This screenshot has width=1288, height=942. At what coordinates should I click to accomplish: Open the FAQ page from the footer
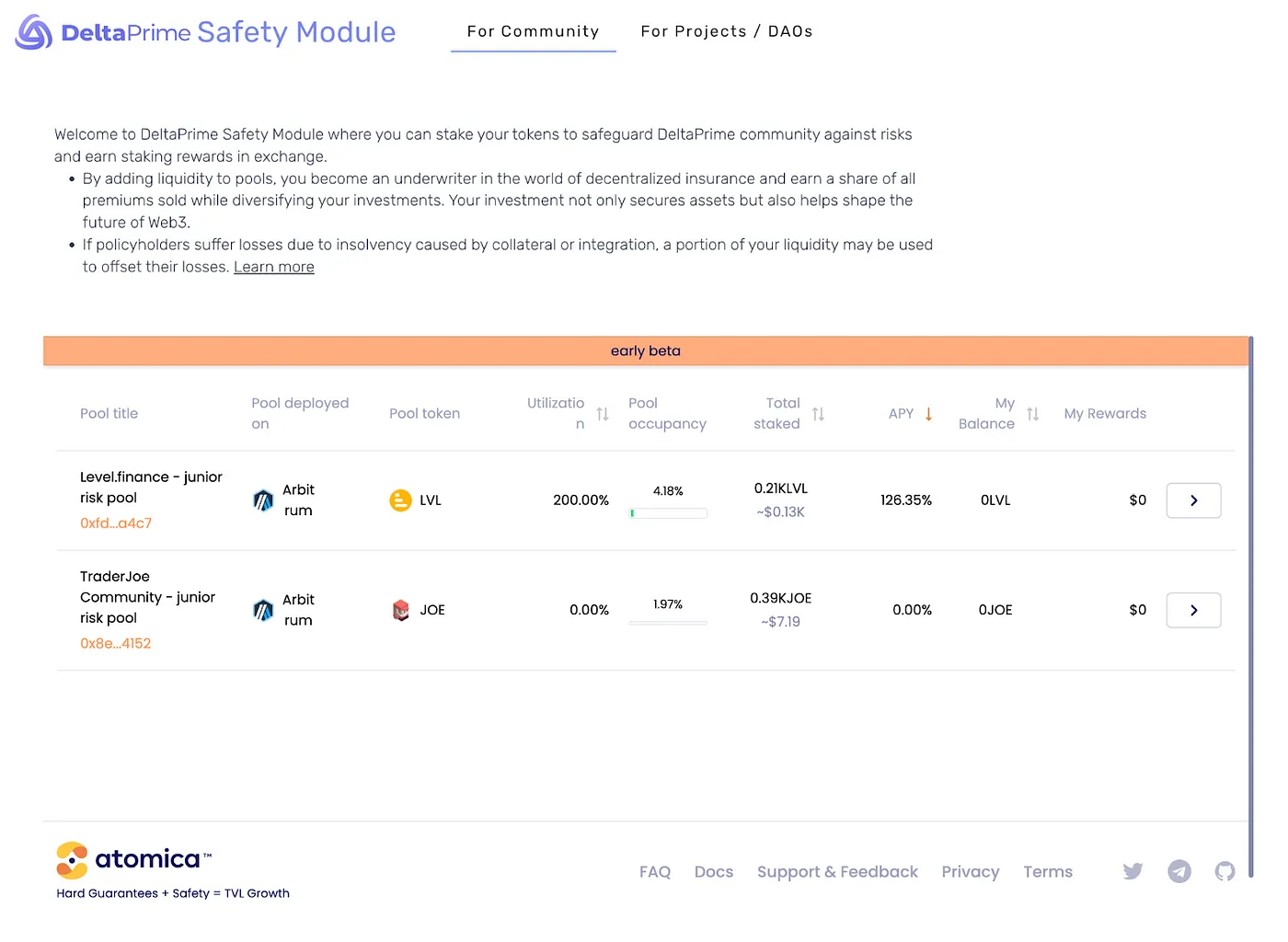(655, 871)
